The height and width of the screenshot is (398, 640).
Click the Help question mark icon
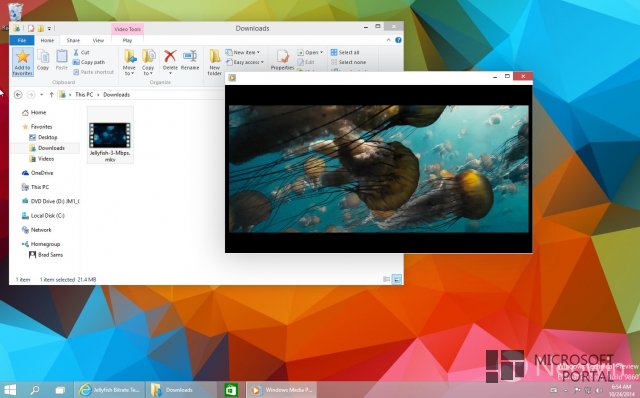click(x=398, y=40)
